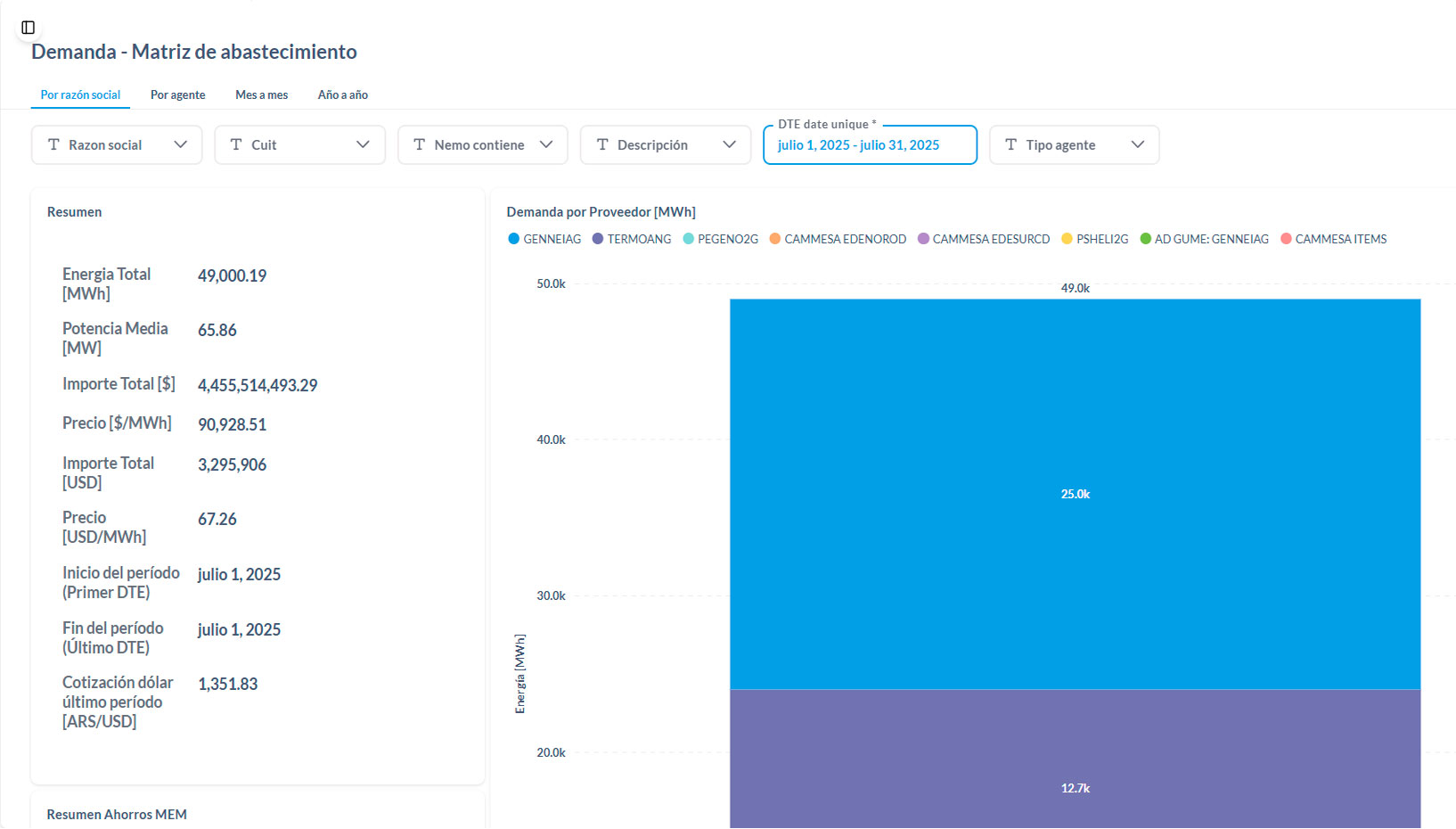The width and height of the screenshot is (1456, 829).
Task: Click the text icon in Razon social filter
Action: click(x=53, y=144)
